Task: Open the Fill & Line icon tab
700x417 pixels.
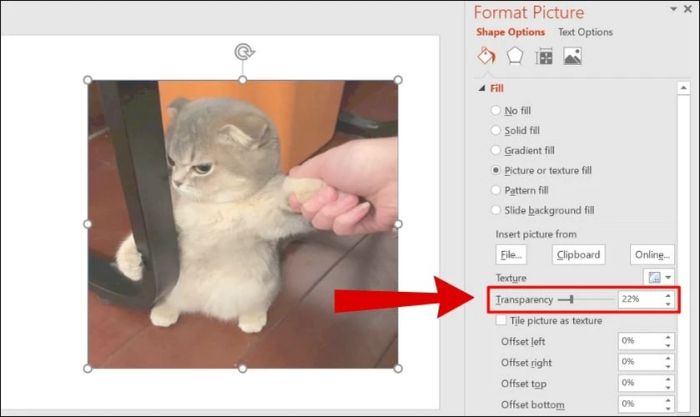Action: pos(486,56)
